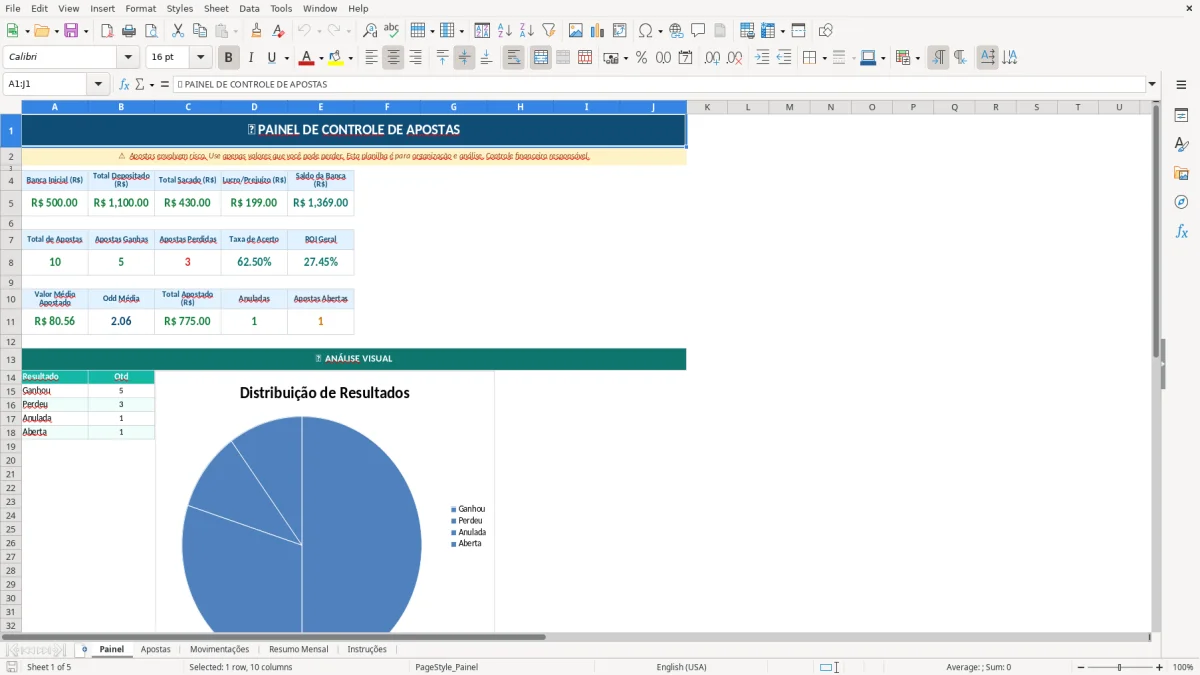This screenshot has width=1200, height=675.
Task: Click Add Decimal Place icon
Action: point(713,58)
